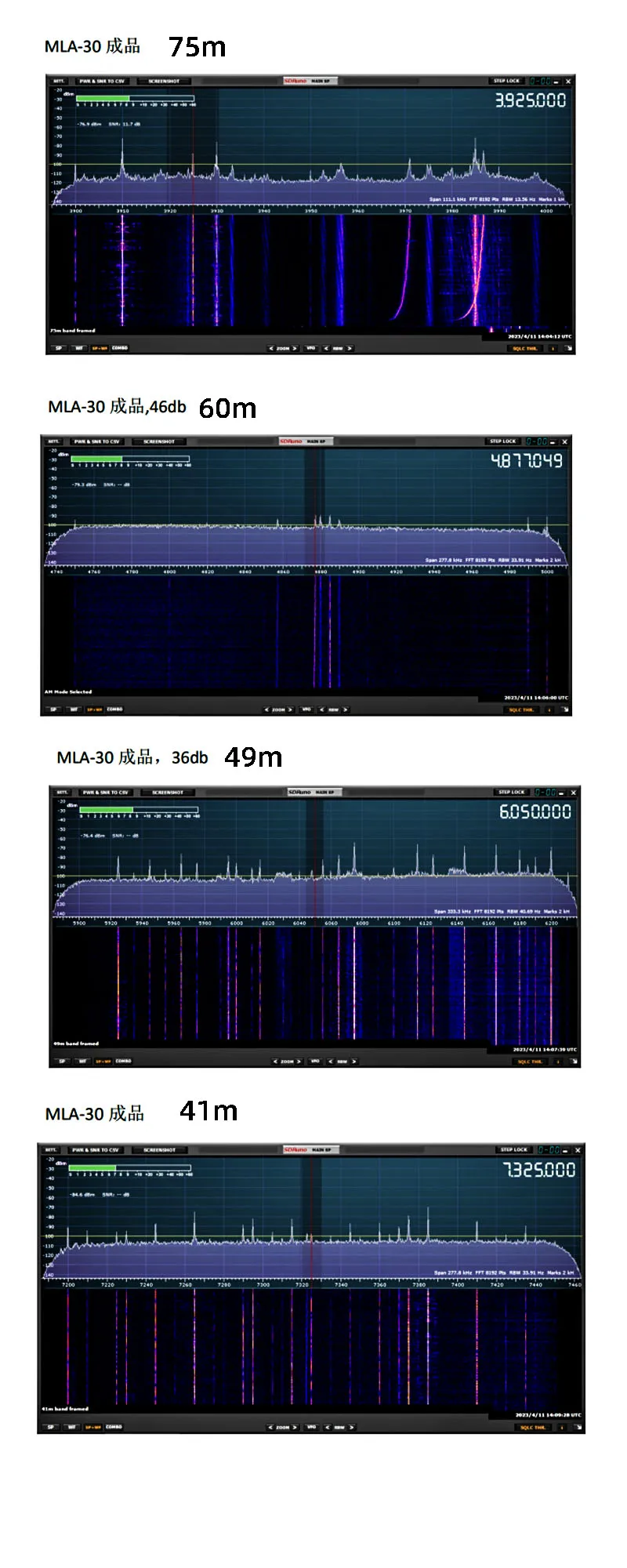Image resolution: width=627 pixels, height=1568 pixels.
Task: Click PWR & SNR TO CSV in 41m window
Action: click(96, 1149)
